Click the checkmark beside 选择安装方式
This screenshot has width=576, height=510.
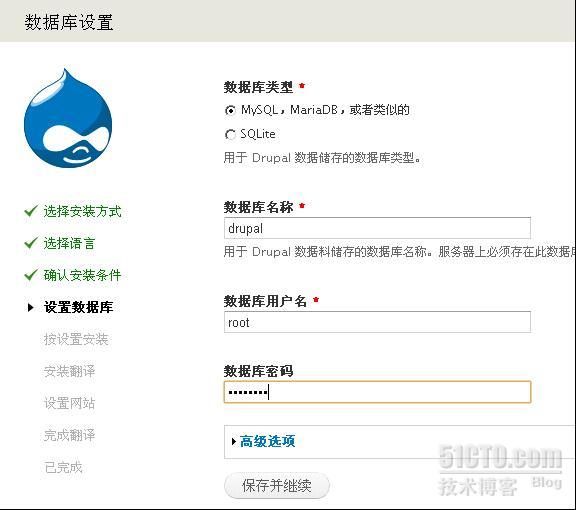tap(31, 211)
